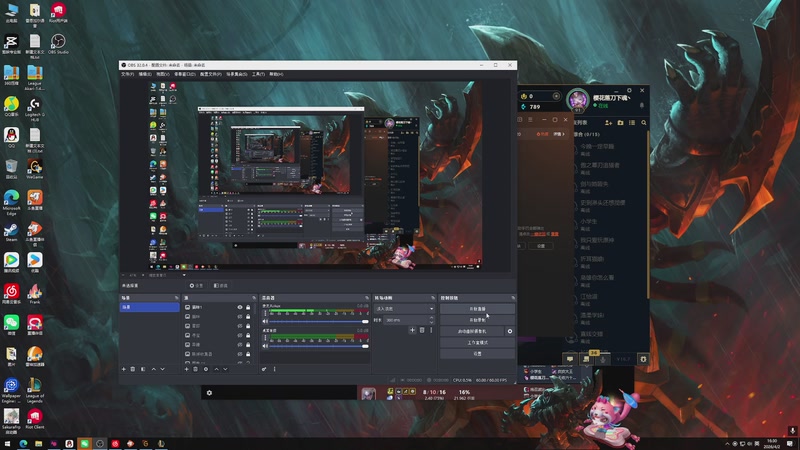Open advanced audio properties in mixer toolbar

pos(264,369)
